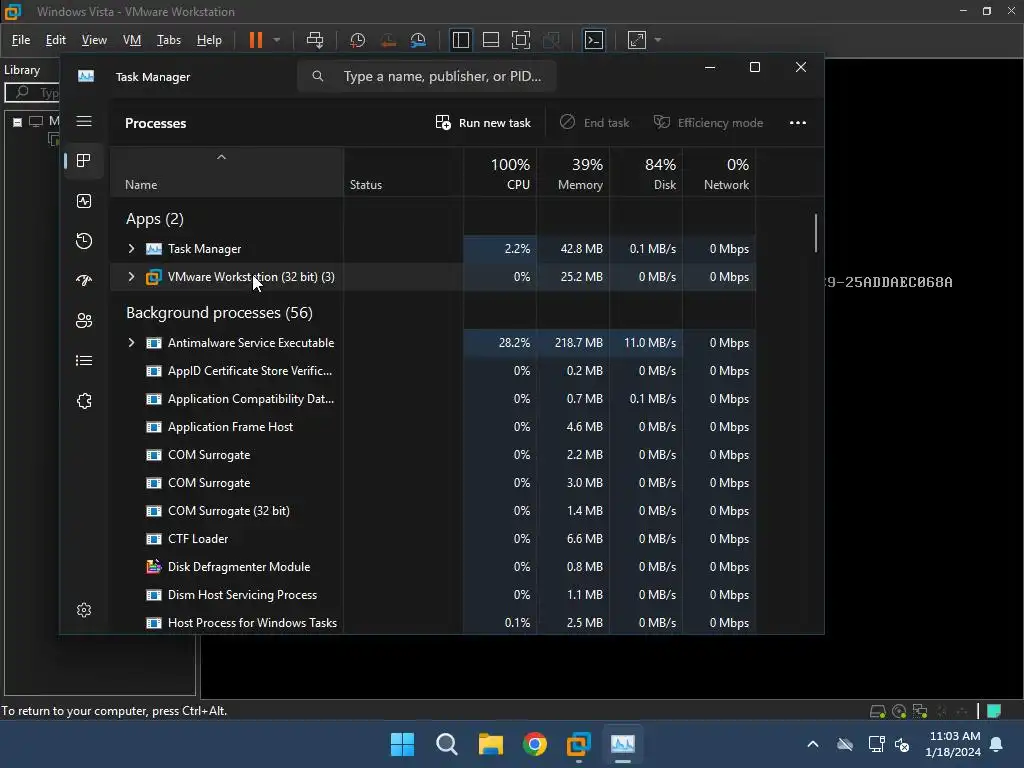Expand VMware Workstation (32 bit) process group
The image size is (1024, 768).
click(131, 277)
